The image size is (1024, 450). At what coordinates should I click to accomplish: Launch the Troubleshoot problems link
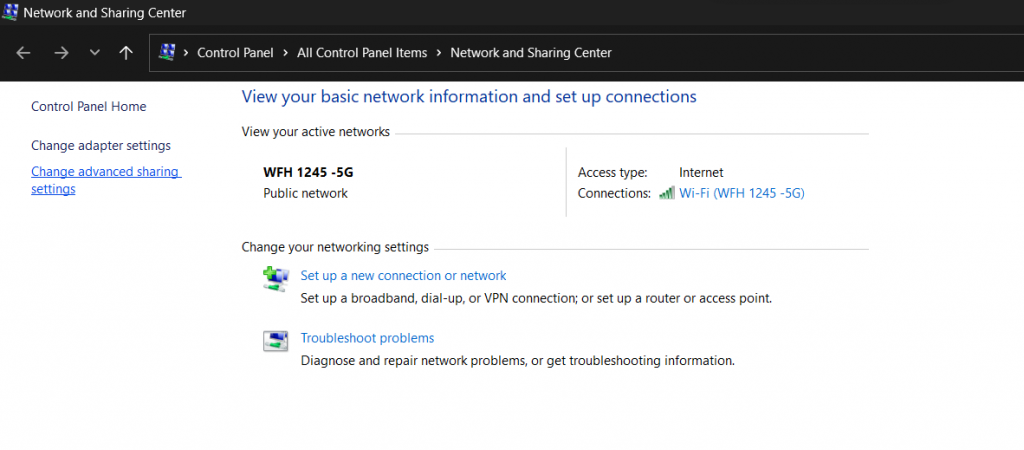point(367,338)
